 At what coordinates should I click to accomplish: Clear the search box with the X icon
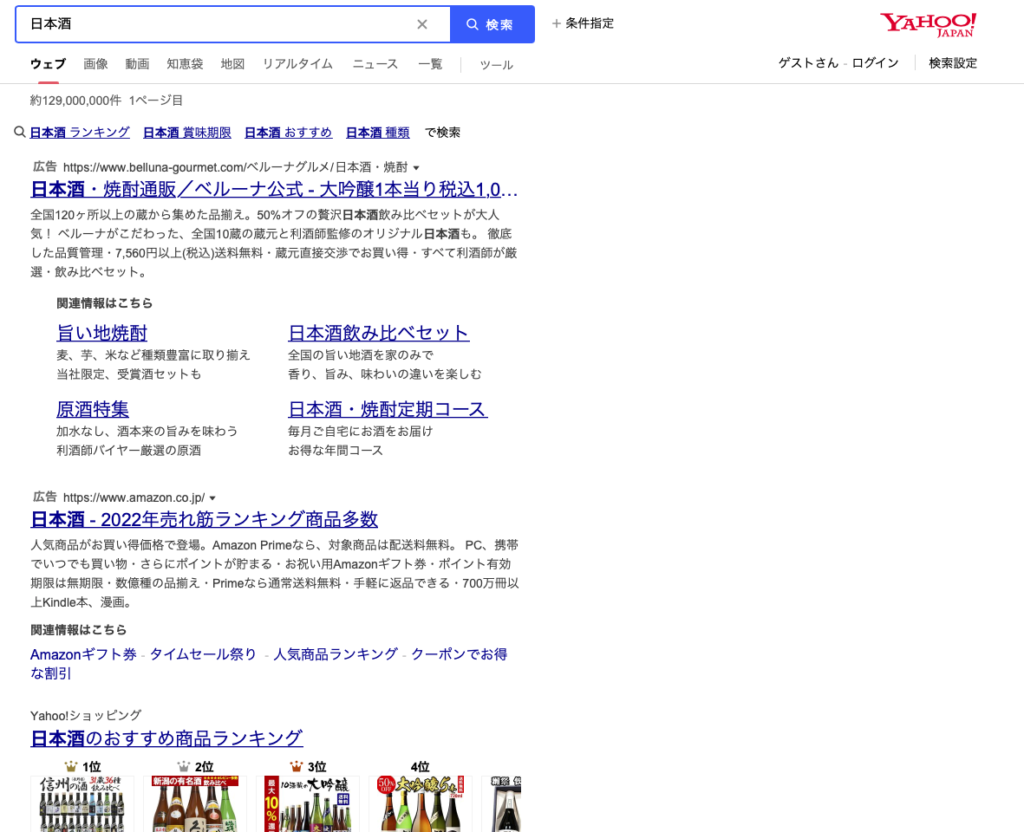(422, 24)
